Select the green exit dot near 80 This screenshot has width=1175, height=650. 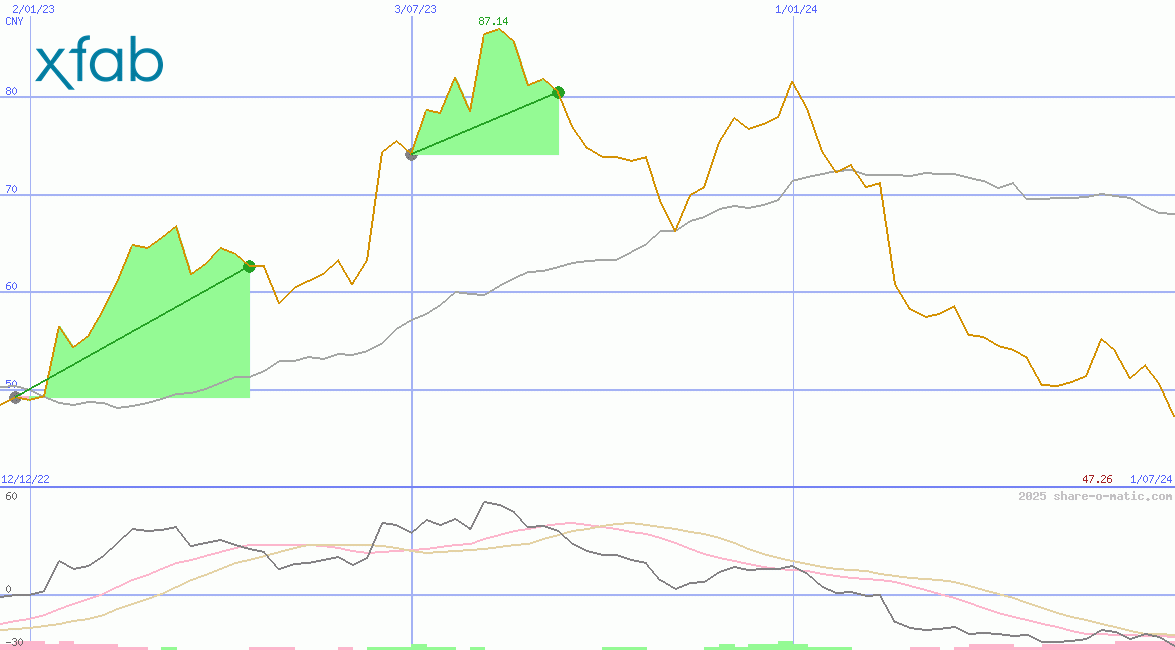[558, 93]
